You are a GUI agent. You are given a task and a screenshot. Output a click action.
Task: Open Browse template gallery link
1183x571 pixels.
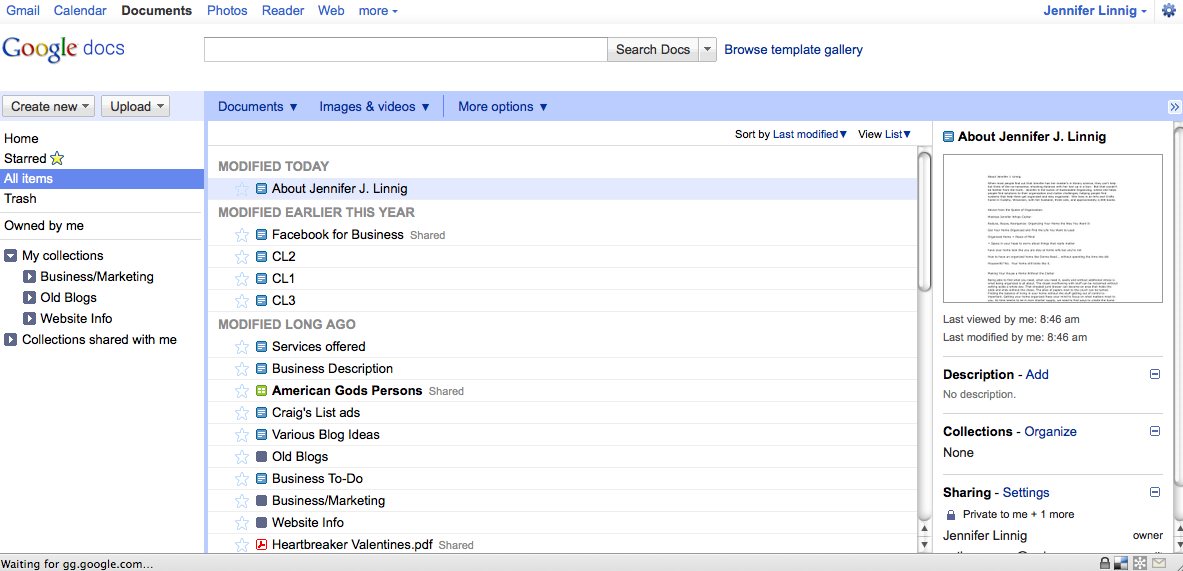pyautogui.click(x=794, y=50)
